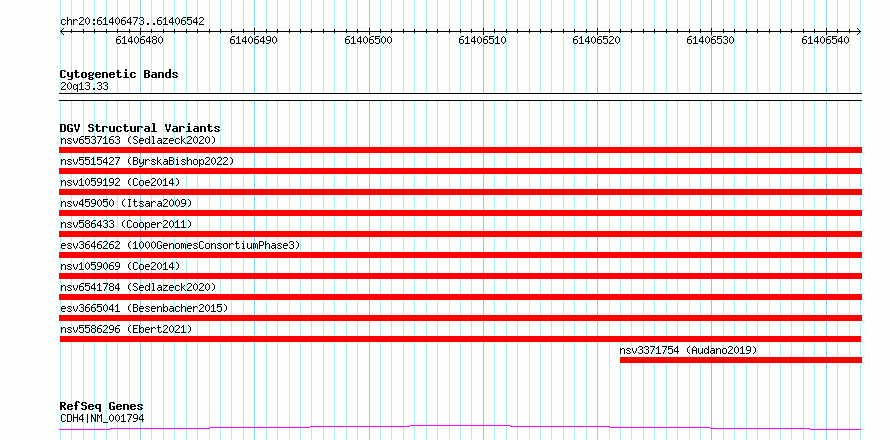Click the DGV Structural Variants track title
Image resolution: width=890 pixels, height=440 pixels.
tap(140, 128)
